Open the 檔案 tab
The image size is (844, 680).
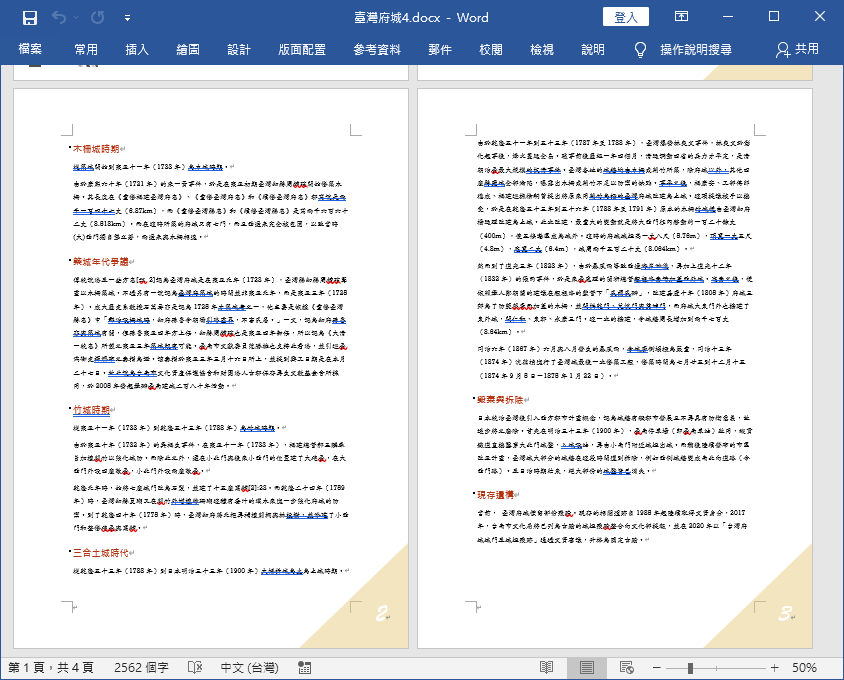(30, 50)
